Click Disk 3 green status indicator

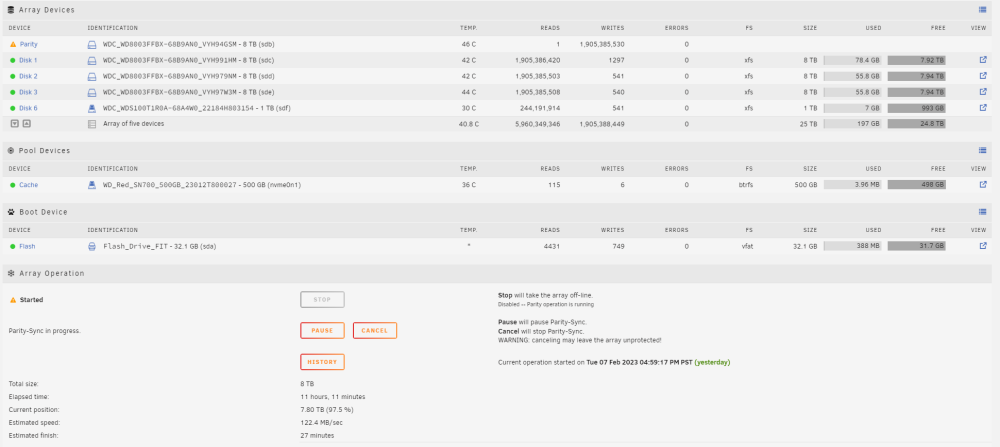pyautogui.click(x=13, y=92)
